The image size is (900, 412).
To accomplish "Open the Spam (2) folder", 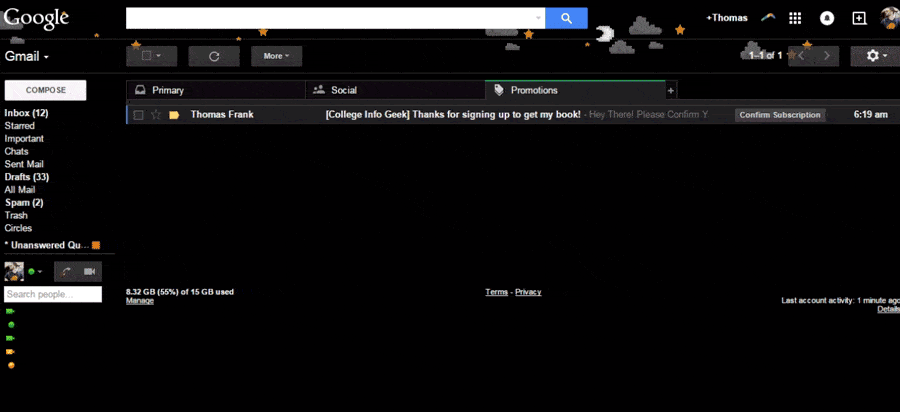I will pyautogui.click(x=24, y=203).
